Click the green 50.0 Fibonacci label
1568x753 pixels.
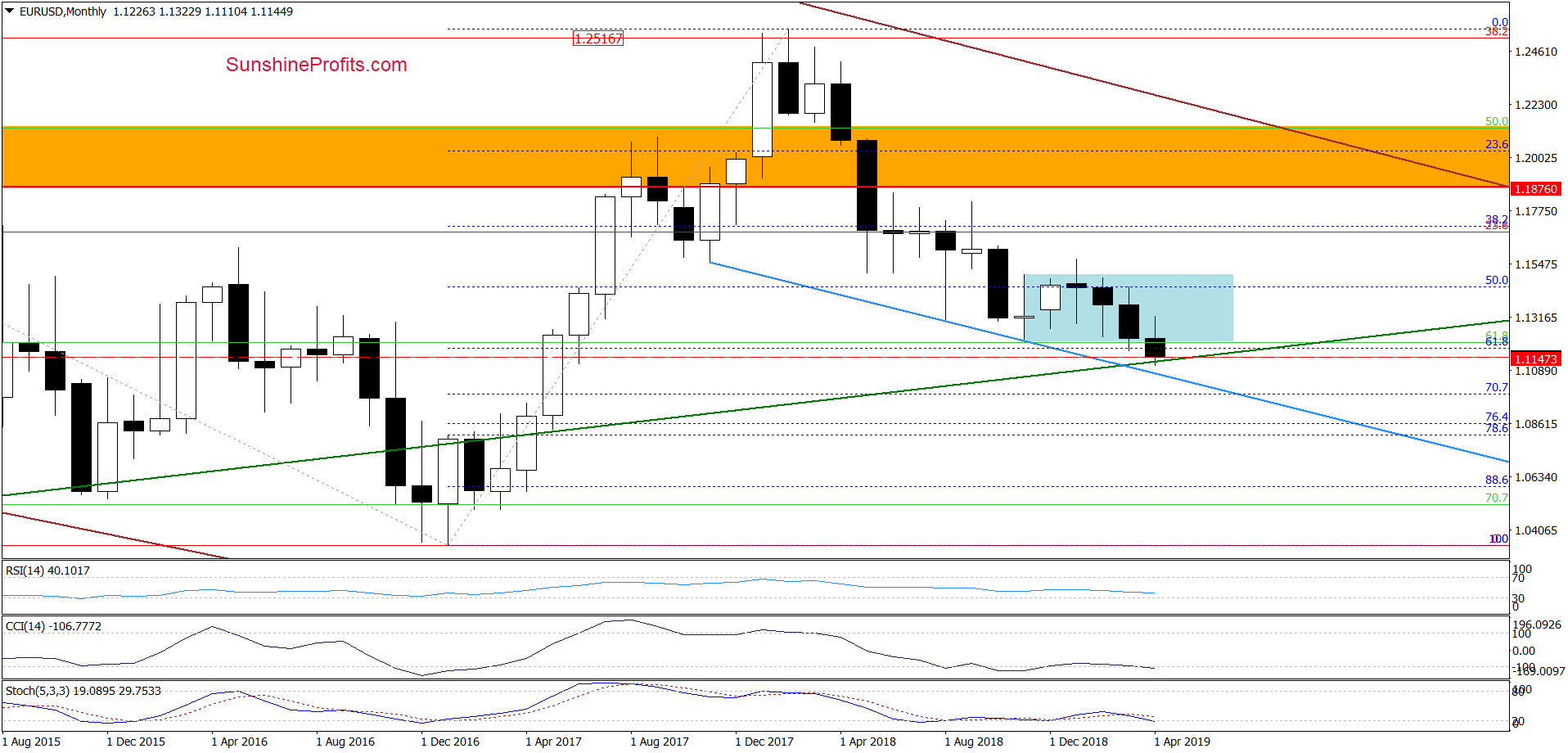(1496, 121)
